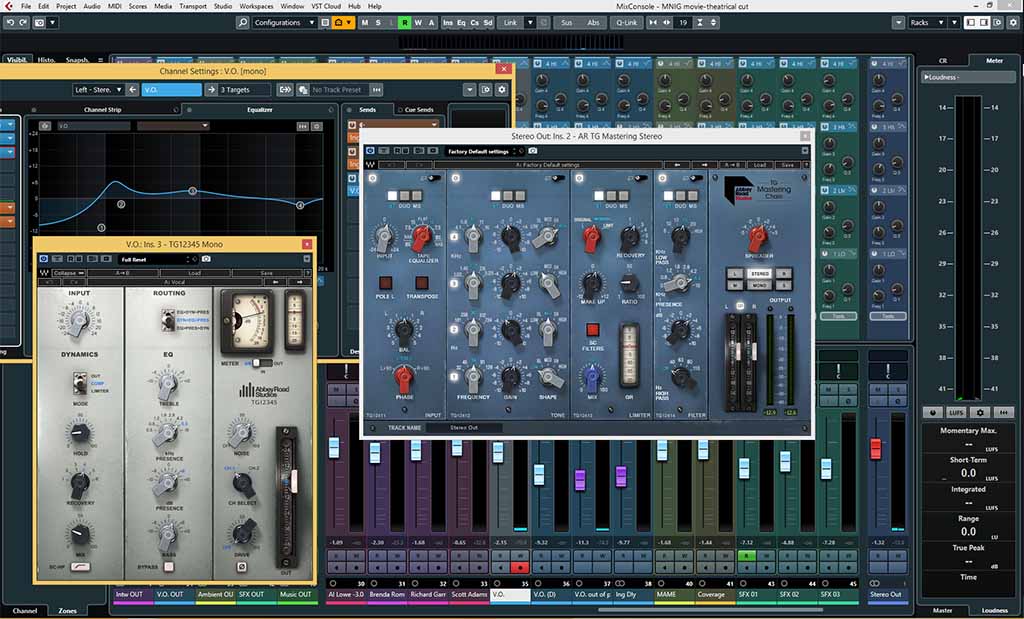Click the Waves logo in TG12345 Mono plugin
1024x619 pixels.
[44, 273]
